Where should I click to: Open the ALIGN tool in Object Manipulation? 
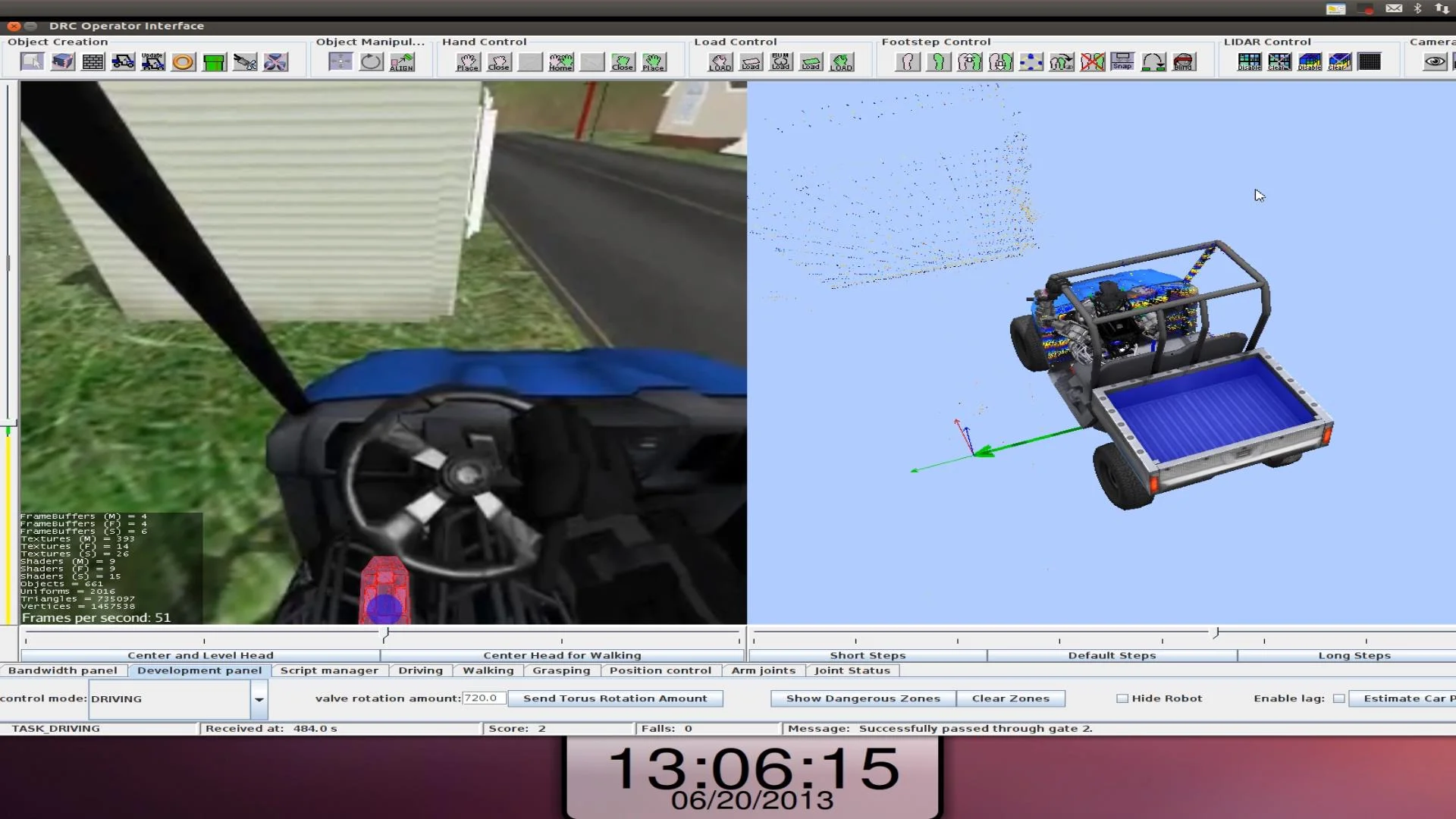[402, 61]
